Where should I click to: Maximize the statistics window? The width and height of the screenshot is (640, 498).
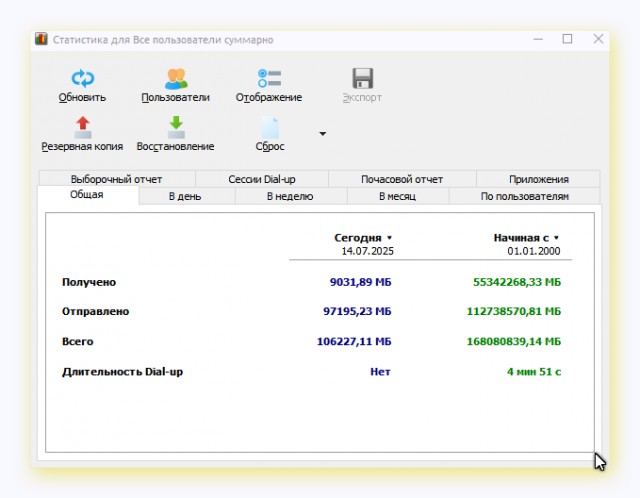(567, 39)
